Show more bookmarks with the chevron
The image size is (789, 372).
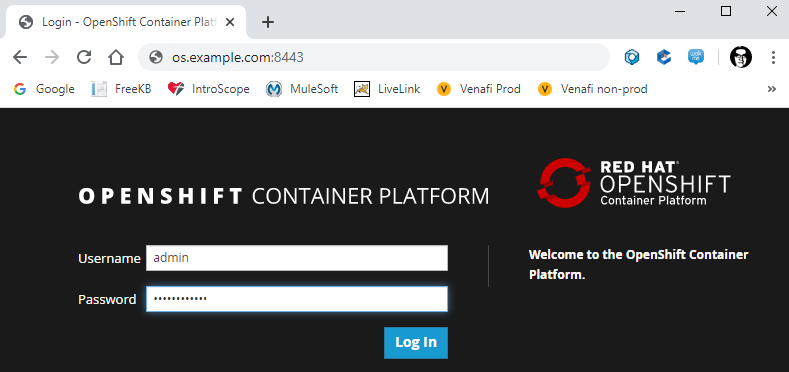click(771, 89)
